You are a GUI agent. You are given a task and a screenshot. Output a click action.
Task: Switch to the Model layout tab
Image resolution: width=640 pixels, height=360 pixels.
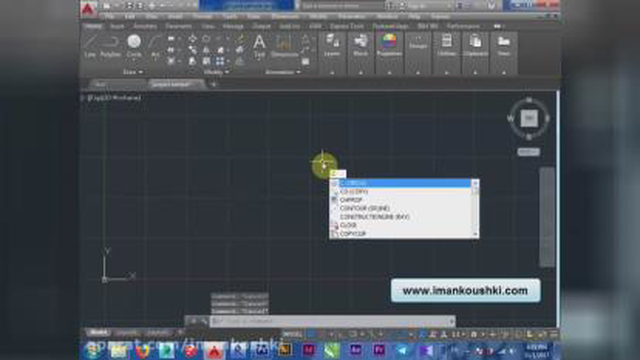[x=98, y=333]
